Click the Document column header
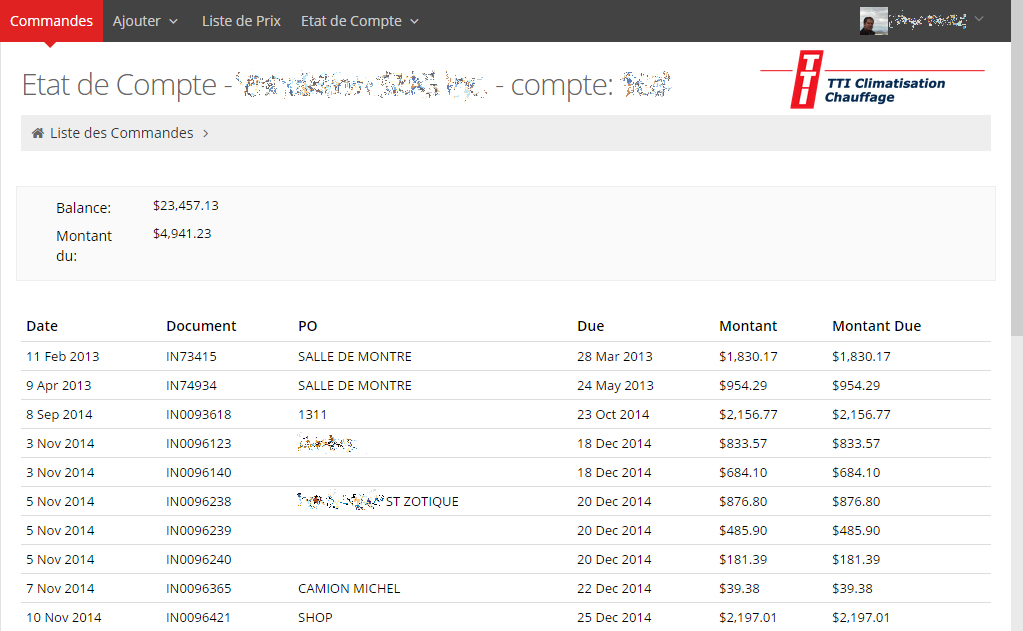 [201, 326]
